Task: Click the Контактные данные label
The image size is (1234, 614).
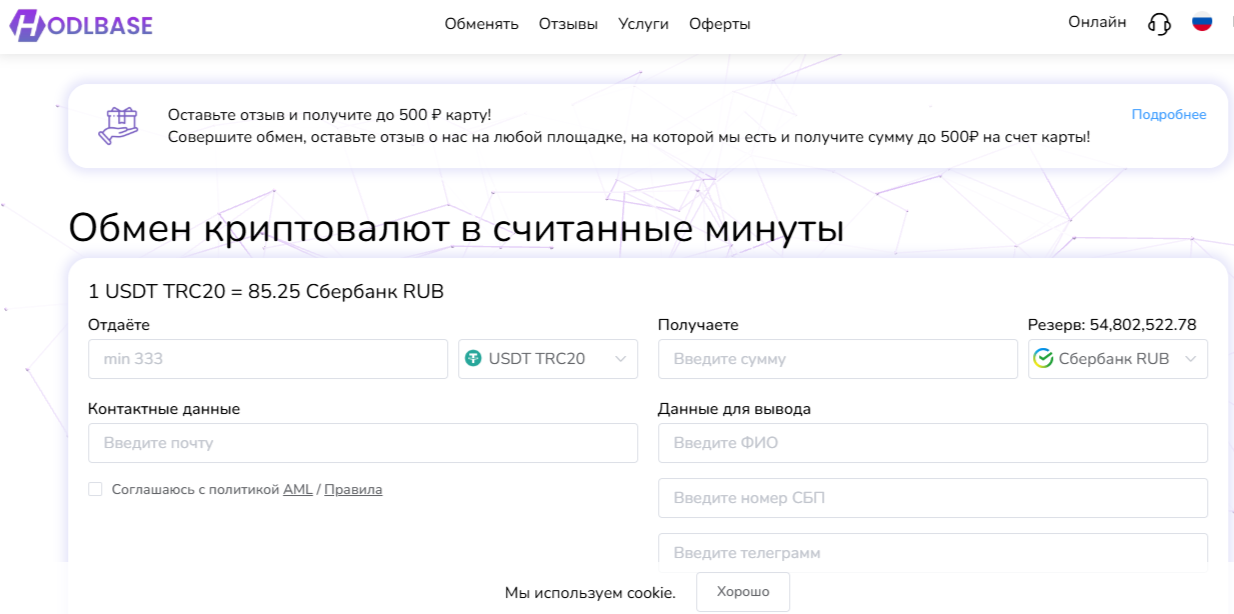Action: tap(164, 409)
